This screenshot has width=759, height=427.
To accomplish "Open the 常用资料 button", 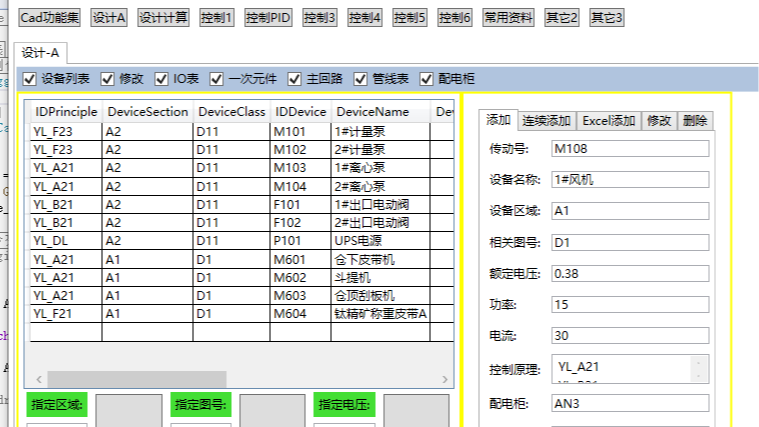I will tap(508, 18).
